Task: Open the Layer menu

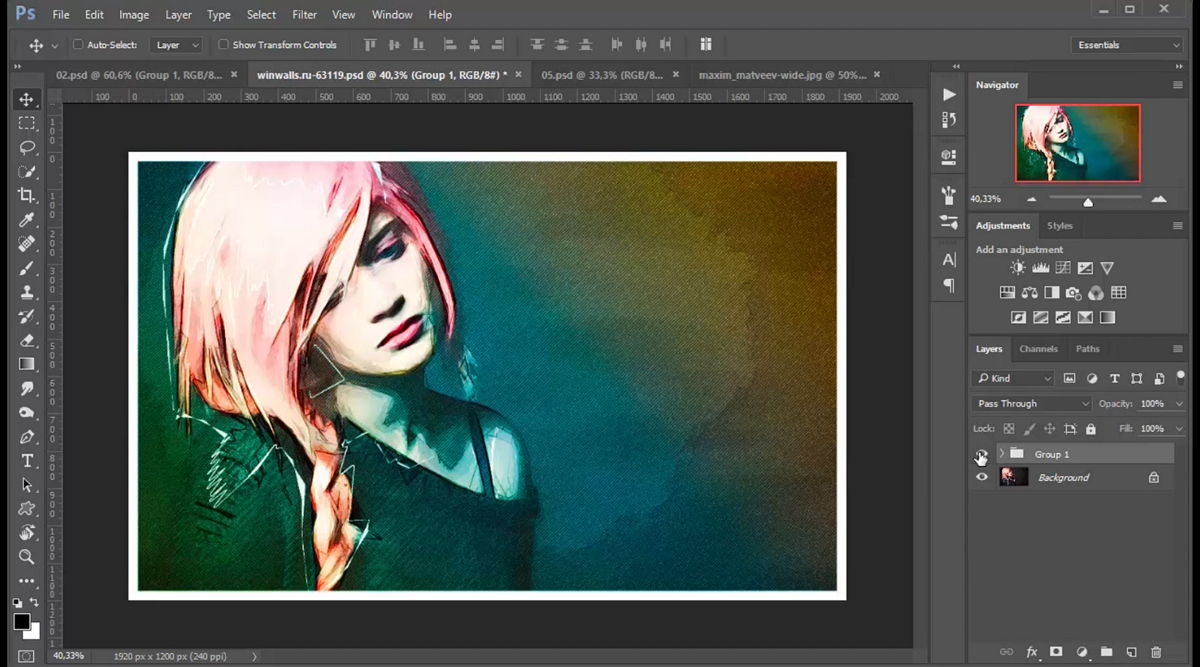Action: click(x=178, y=15)
